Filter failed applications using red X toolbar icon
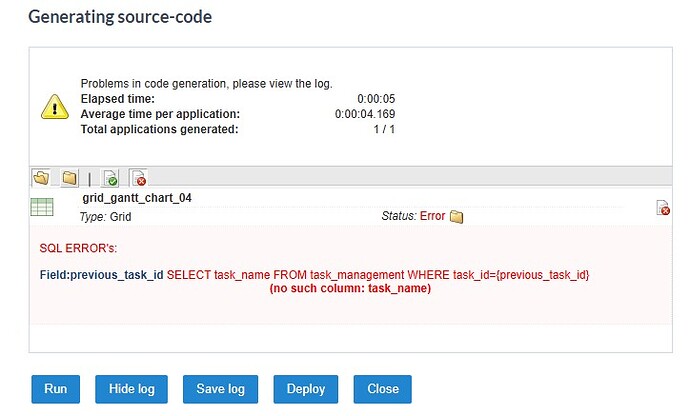This screenshot has width=690, height=416. click(x=138, y=178)
